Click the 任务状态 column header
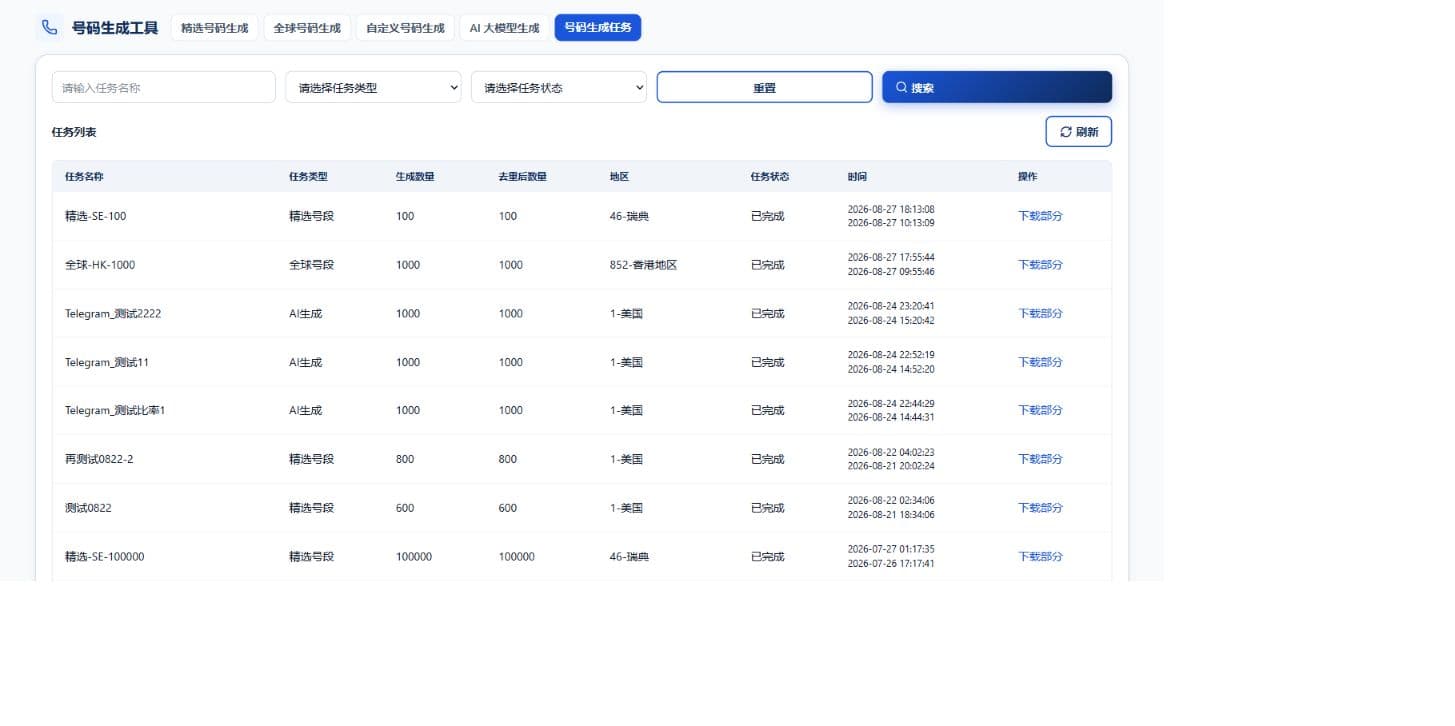 pos(770,176)
